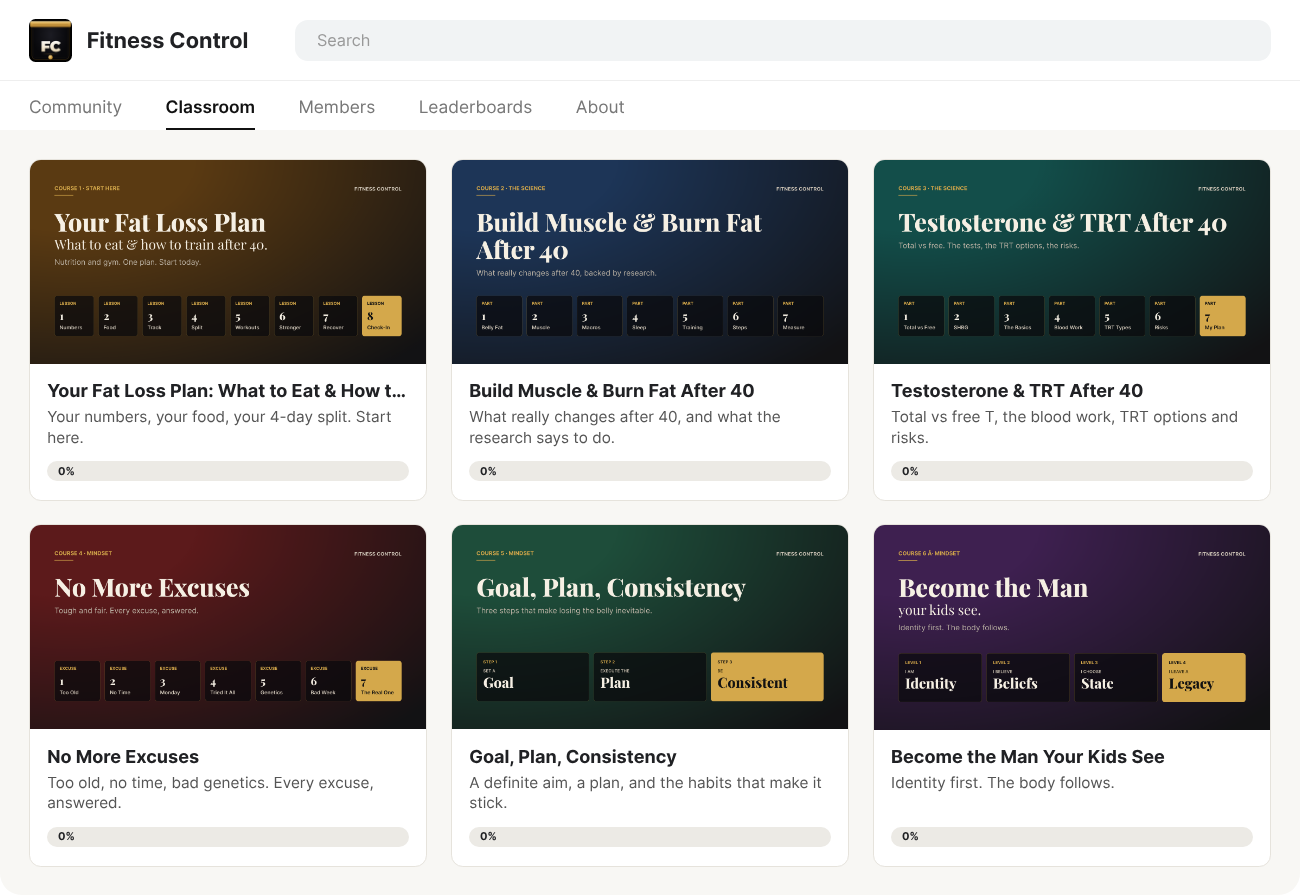
Task: Click progress bar of Build Muscle course
Action: (650, 471)
